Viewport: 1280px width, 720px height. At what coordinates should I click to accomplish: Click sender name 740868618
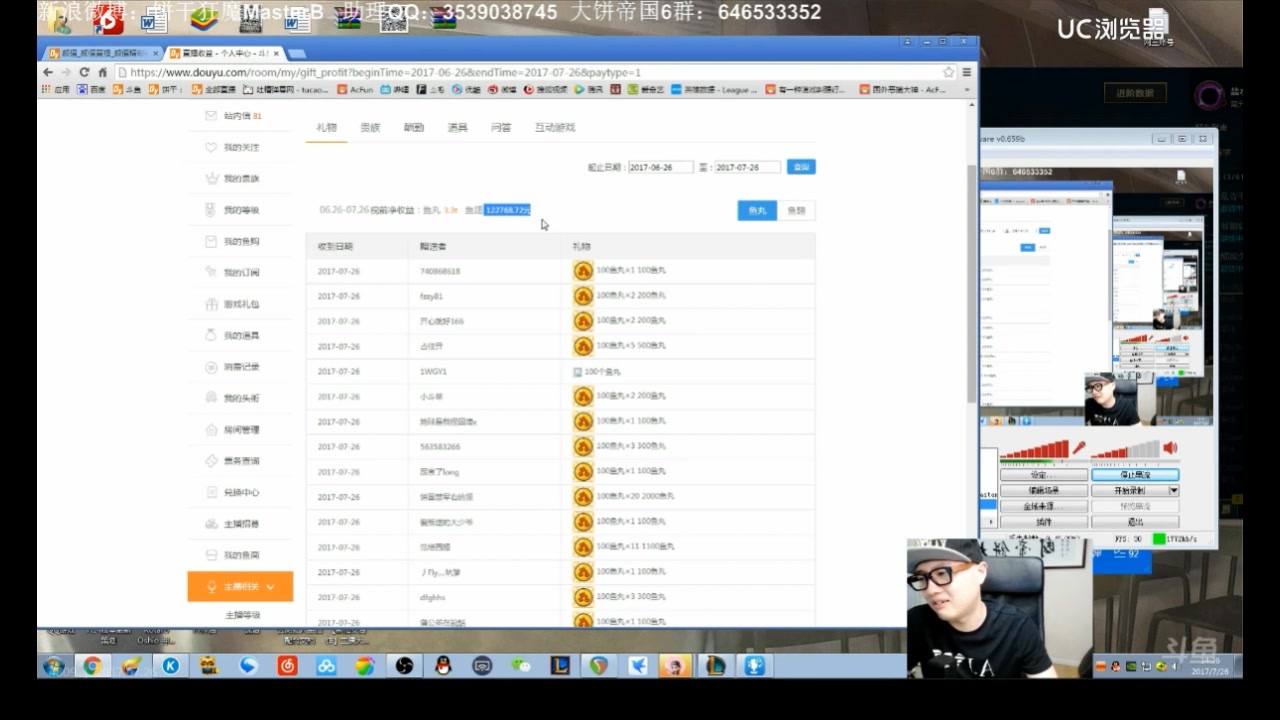[x=440, y=271]
